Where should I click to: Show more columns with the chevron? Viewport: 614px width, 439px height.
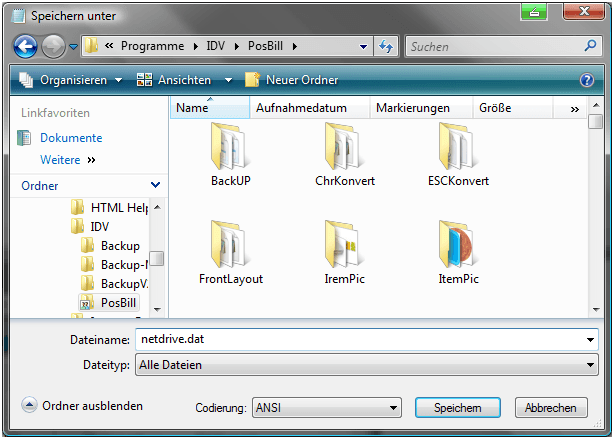click(574, 109)
